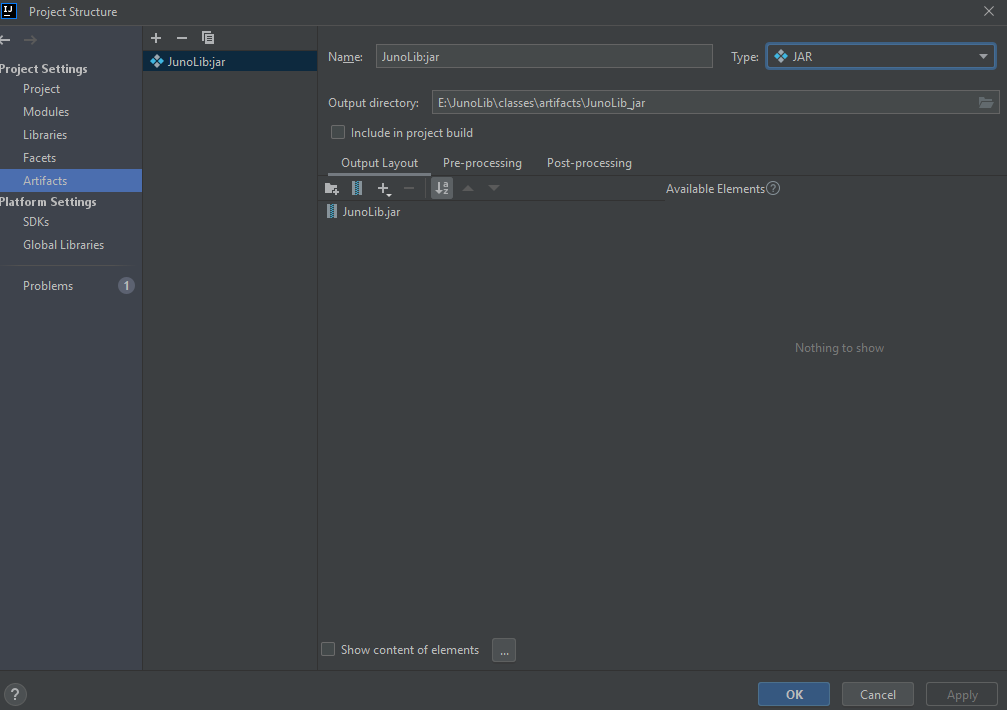Click the Cancel button
Image resolution: width=1007 pixels, height=710 pixels.
pos(877,694)
